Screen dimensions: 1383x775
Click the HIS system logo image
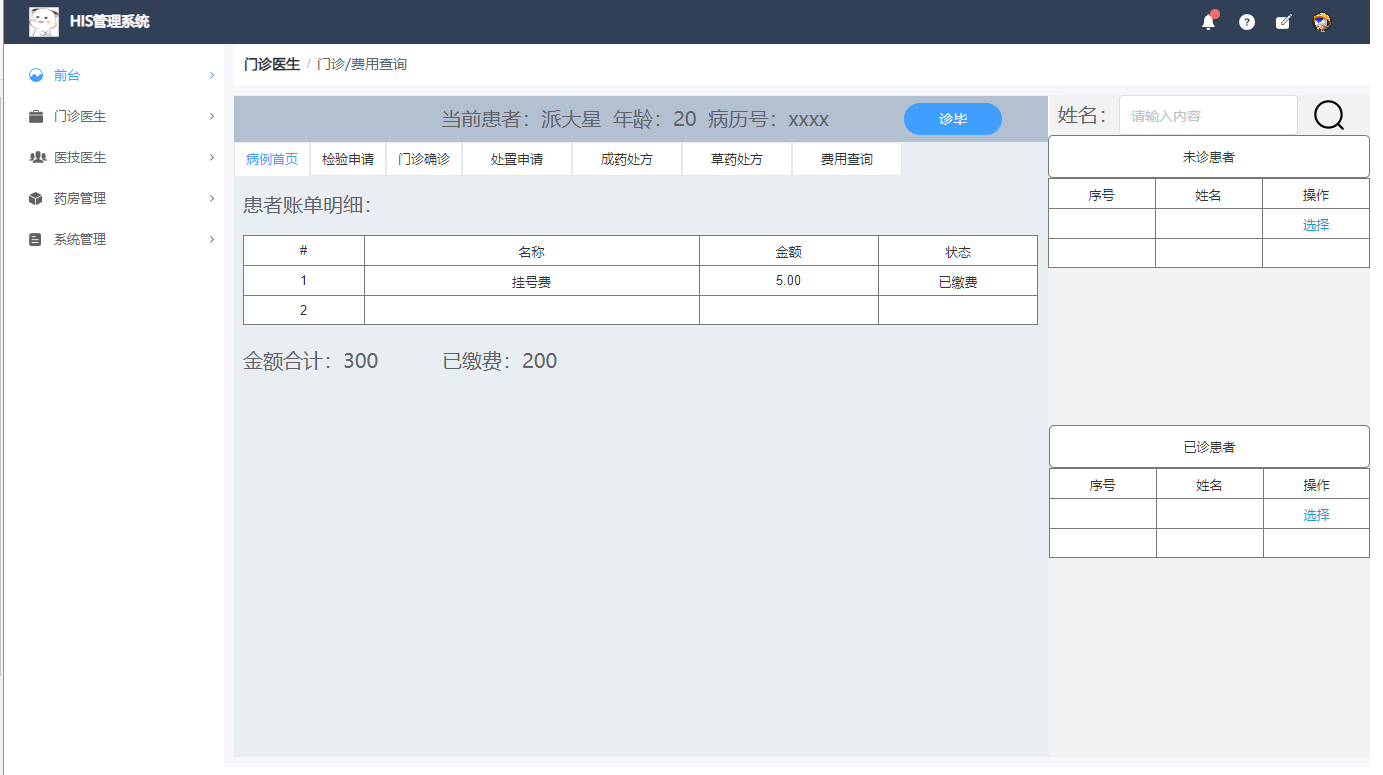(44, 21)
